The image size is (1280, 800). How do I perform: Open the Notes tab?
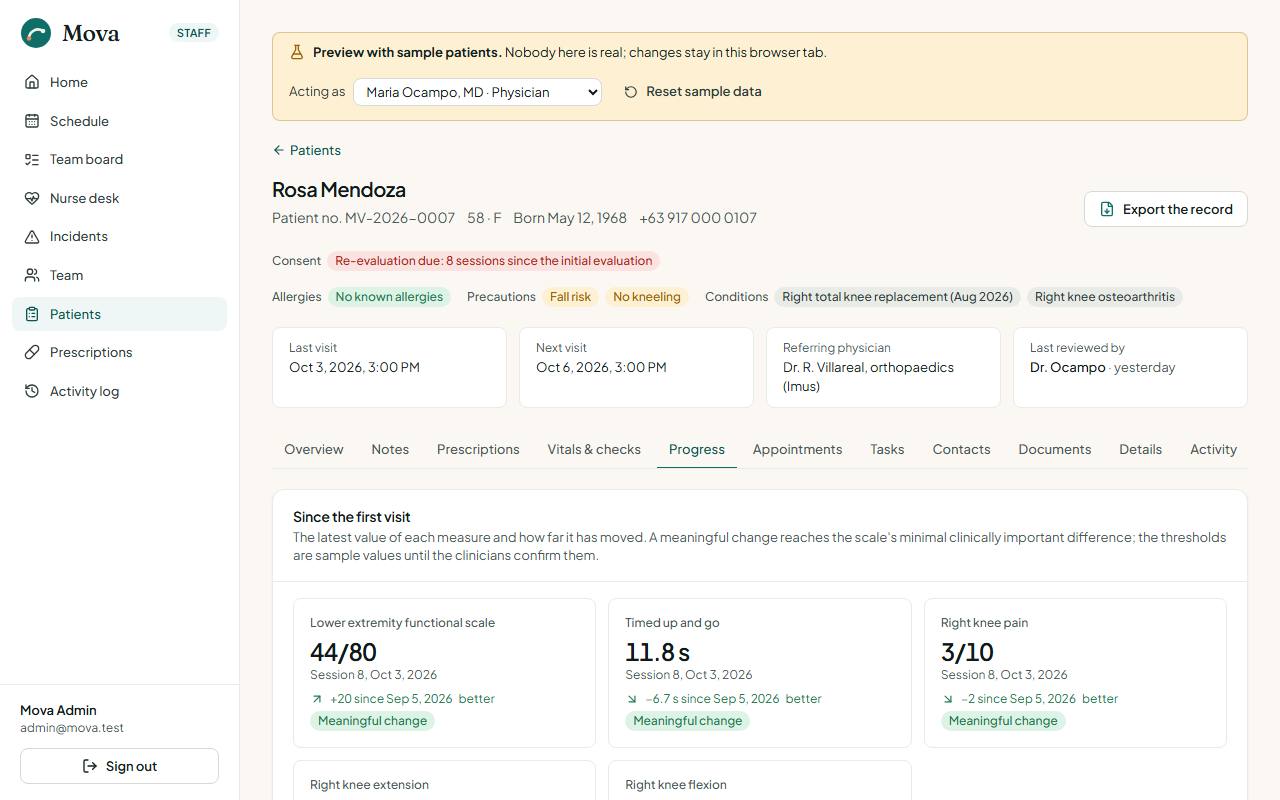click(390, 449)
